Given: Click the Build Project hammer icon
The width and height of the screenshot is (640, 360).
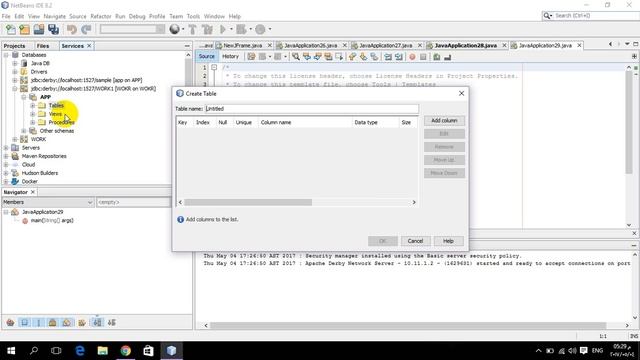Looking at the screenshot, I should coord(192,29).
